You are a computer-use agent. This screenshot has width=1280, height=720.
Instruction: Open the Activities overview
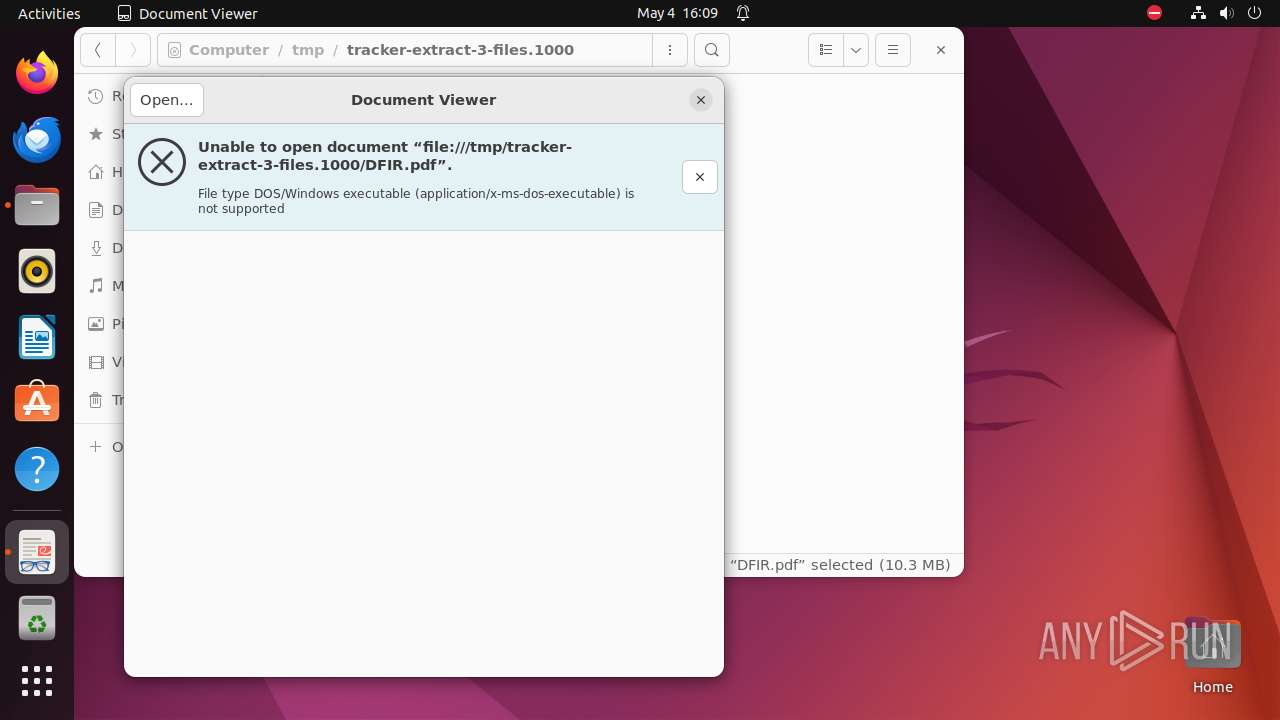tap(49, 13)
